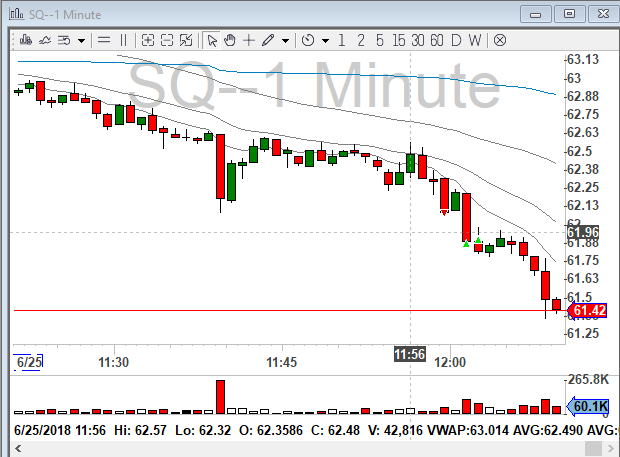Switch to 30 minute interval
This screenshot has height=457, width=620.
(418, 40)
